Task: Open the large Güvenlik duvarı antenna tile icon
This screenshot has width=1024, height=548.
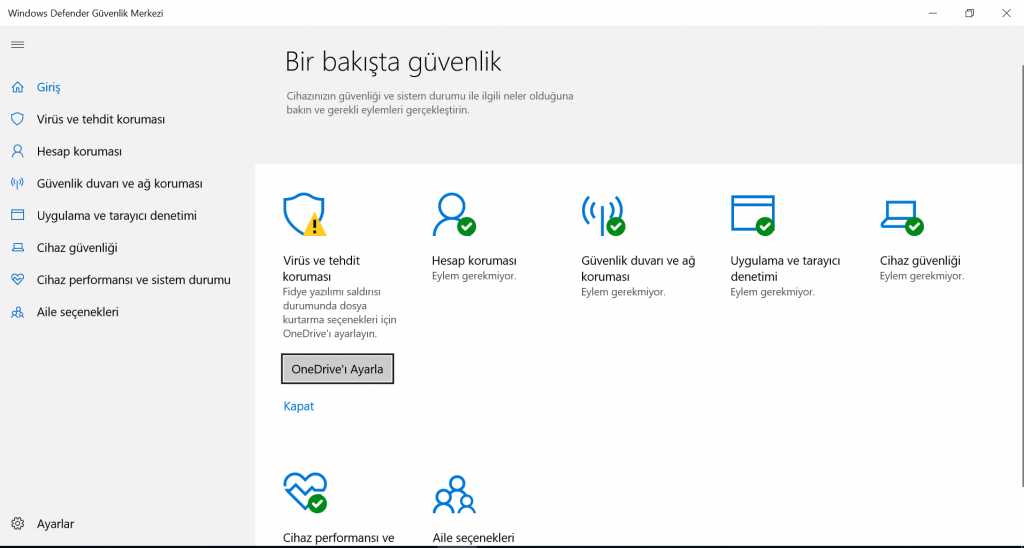Action: coord(603,215)
